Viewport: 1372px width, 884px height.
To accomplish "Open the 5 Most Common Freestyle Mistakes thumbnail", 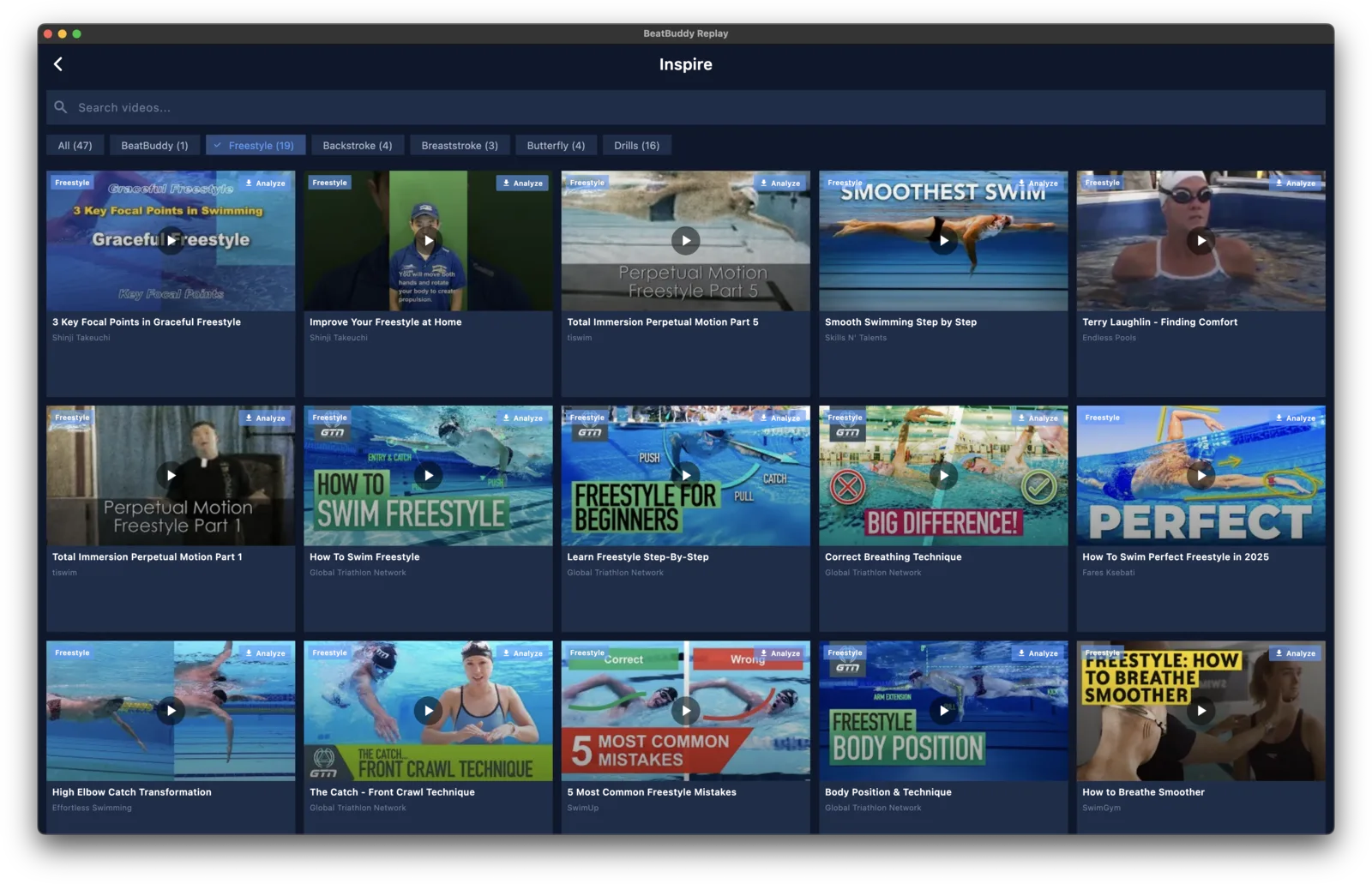I will (x=685, y=710).
